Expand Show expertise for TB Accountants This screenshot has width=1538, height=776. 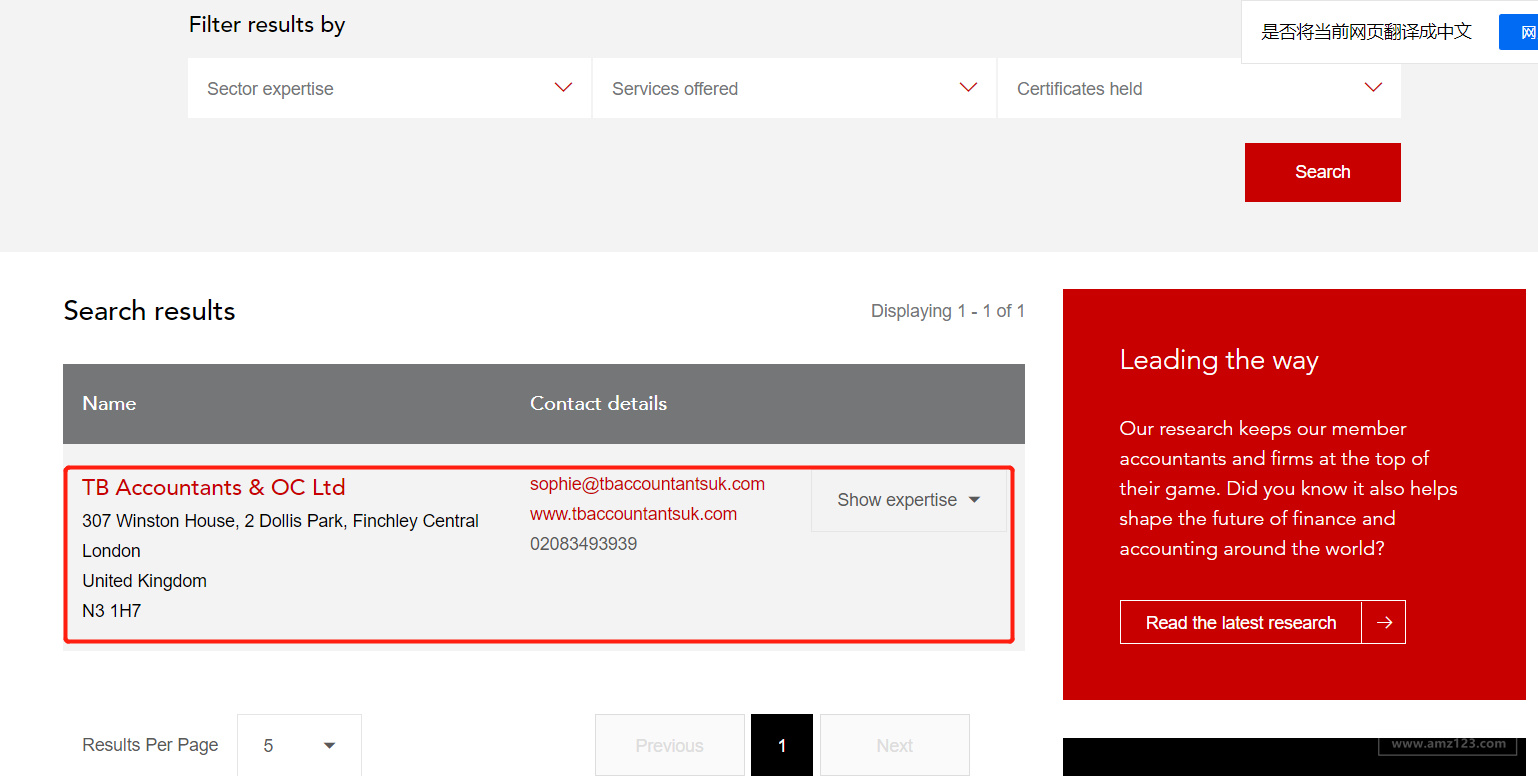click(908, 500)
